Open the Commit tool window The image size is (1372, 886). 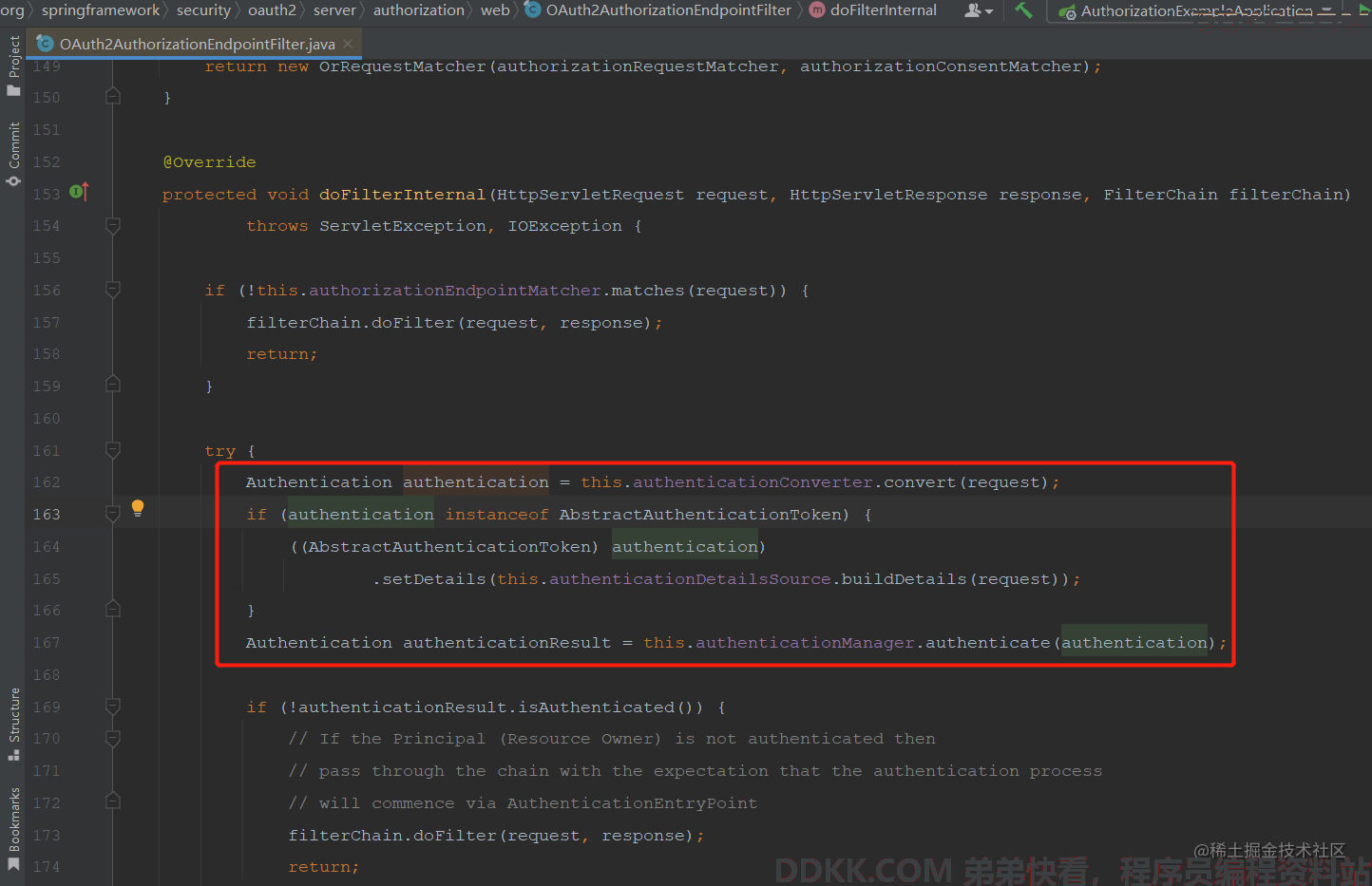pos(13,152)
